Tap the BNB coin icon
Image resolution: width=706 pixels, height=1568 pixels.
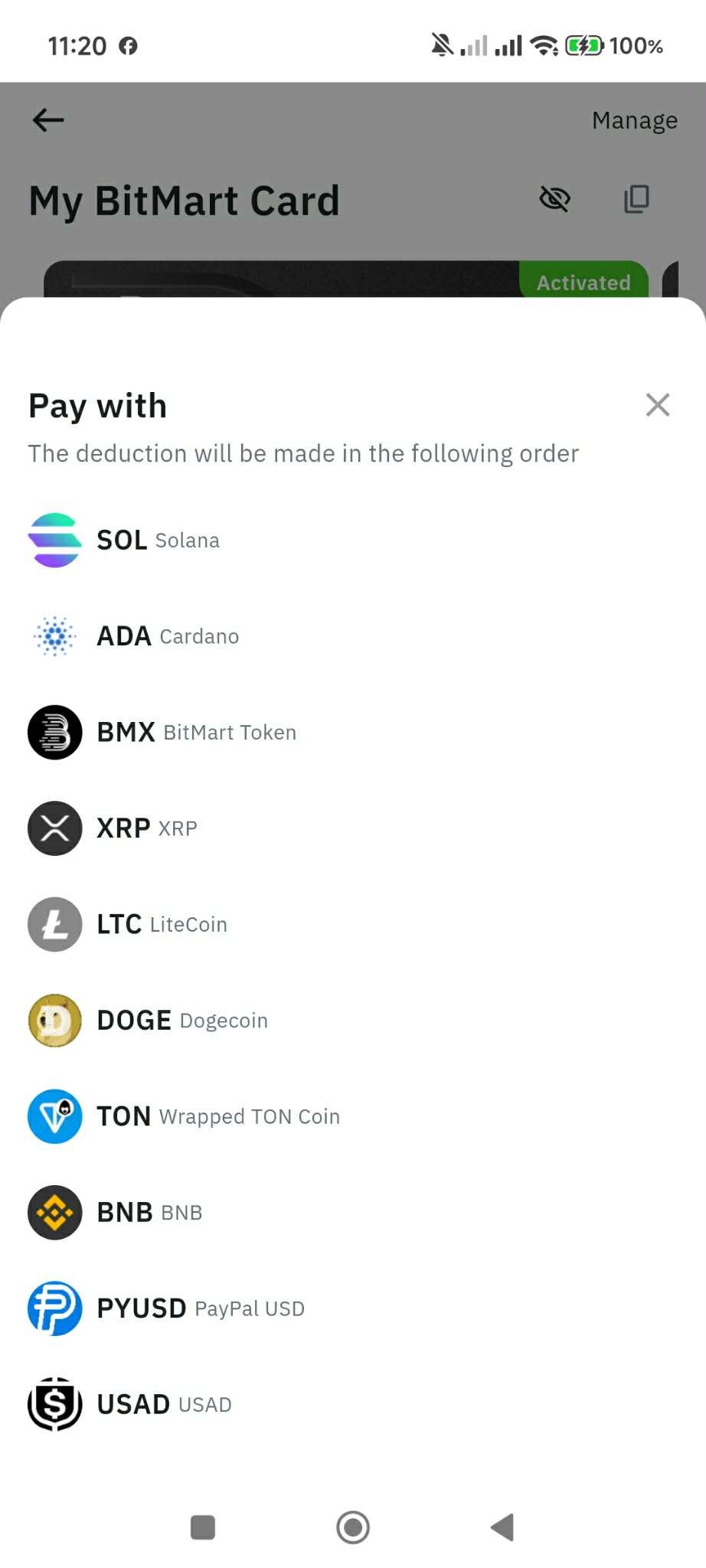coord(54,1213)
